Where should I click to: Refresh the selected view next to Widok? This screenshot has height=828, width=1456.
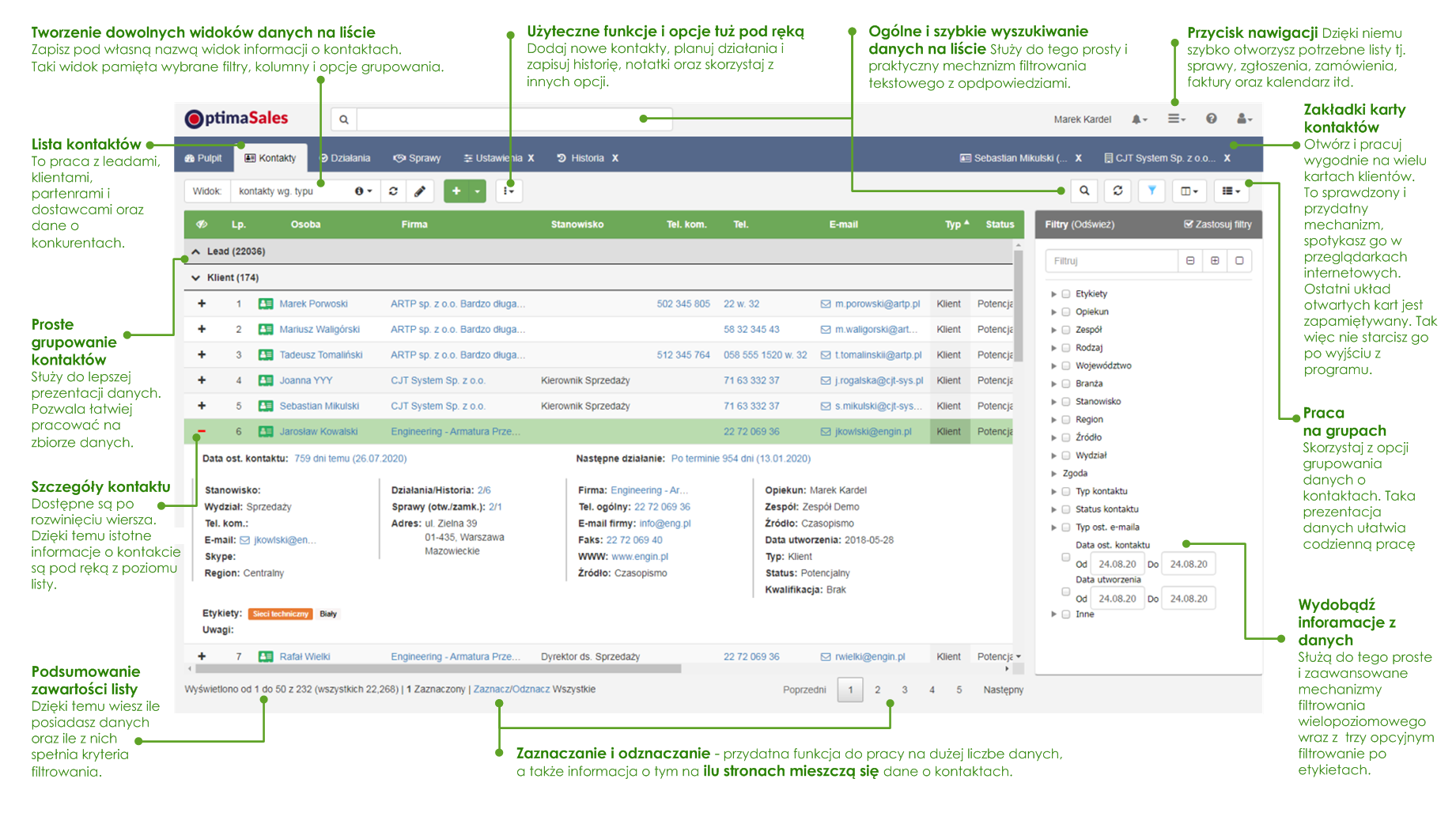(393, 191)
